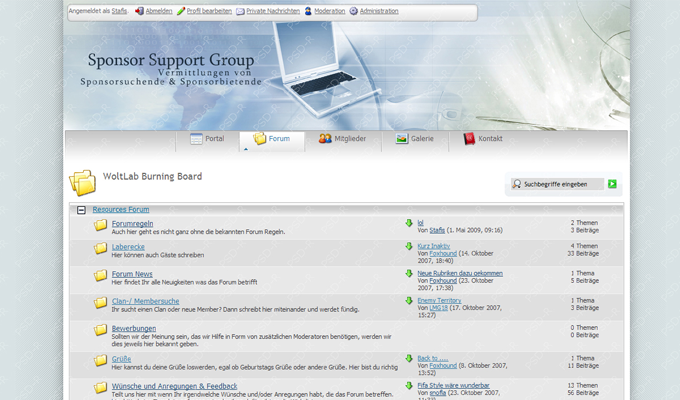
Task: Open the Administration link
Action: click(x=378, y=11)
